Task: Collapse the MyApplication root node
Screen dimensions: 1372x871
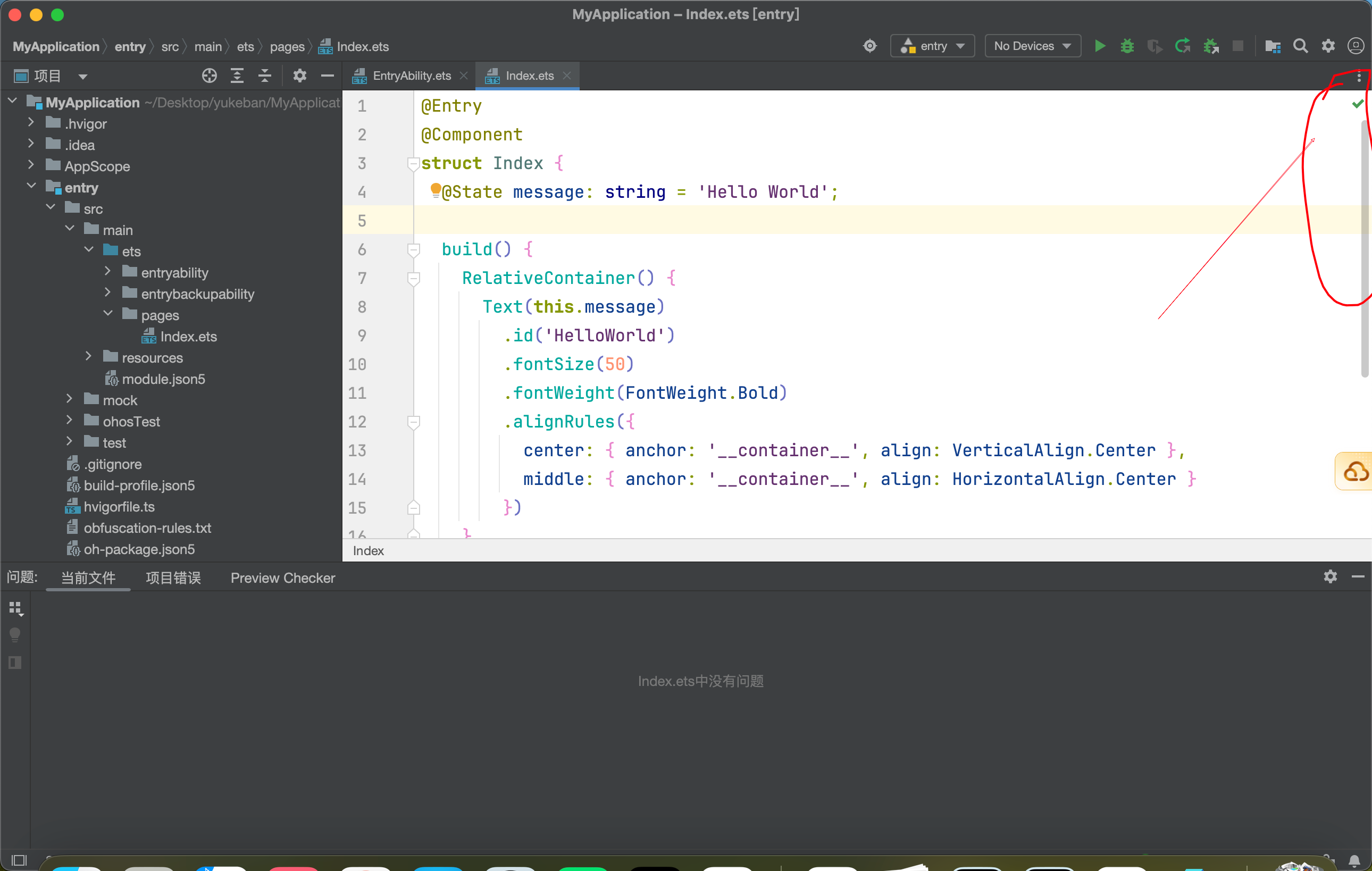Action: [x=13, y=102]
